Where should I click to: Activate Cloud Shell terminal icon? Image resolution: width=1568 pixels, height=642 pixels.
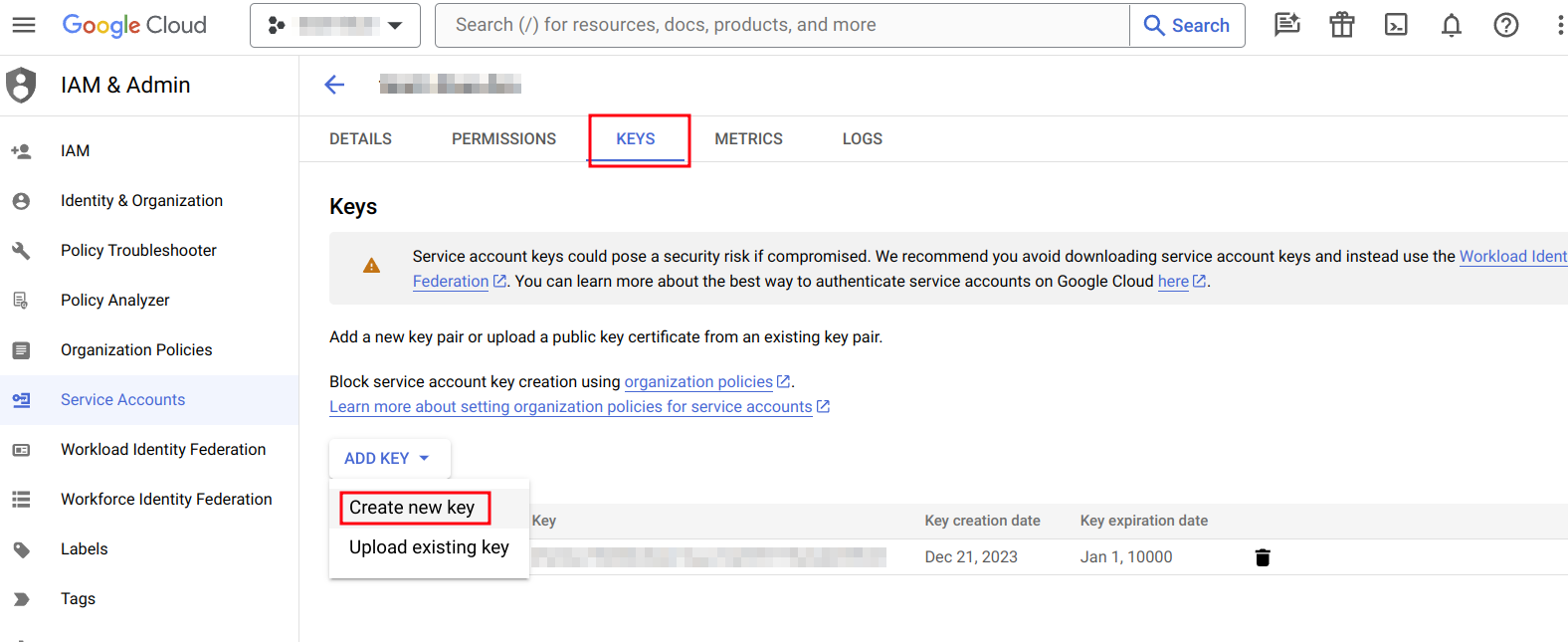click(1396, 25)
